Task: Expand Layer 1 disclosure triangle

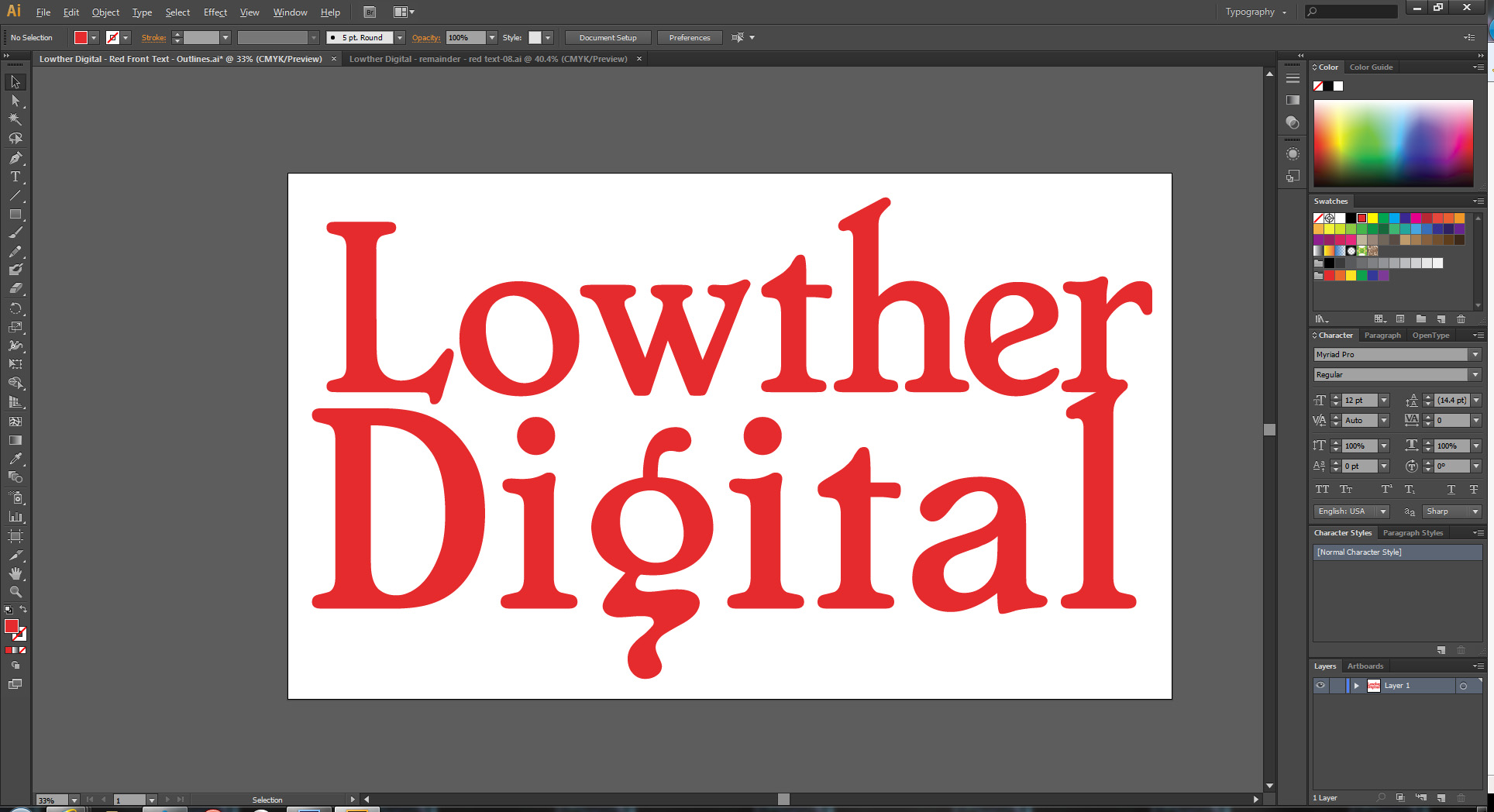Action: pos(1357,686)
